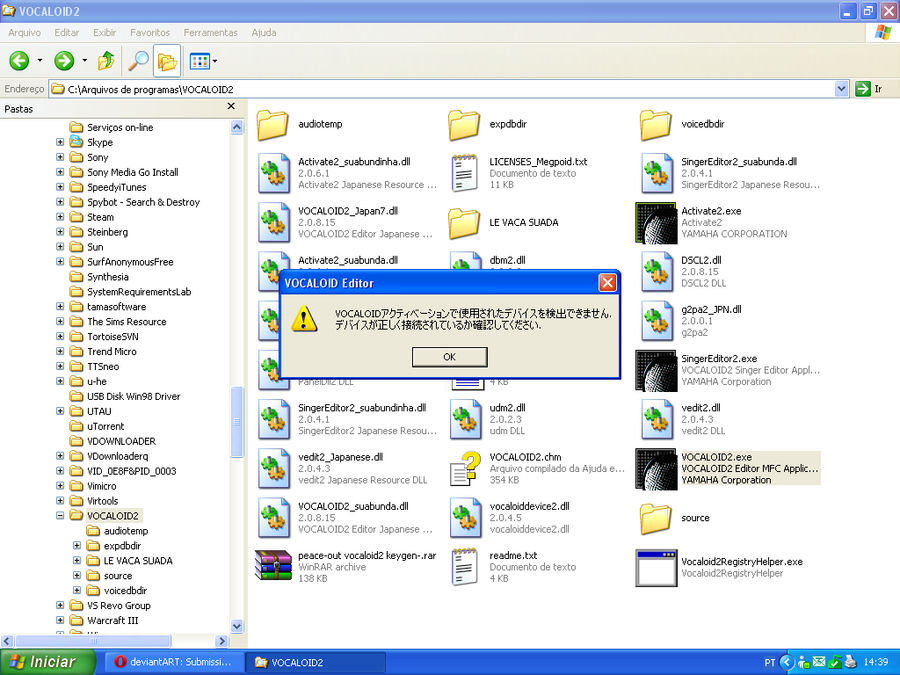Close the Pastas folder pane
The width and height of the screenshot is (900, 675).
pos(231,106)
